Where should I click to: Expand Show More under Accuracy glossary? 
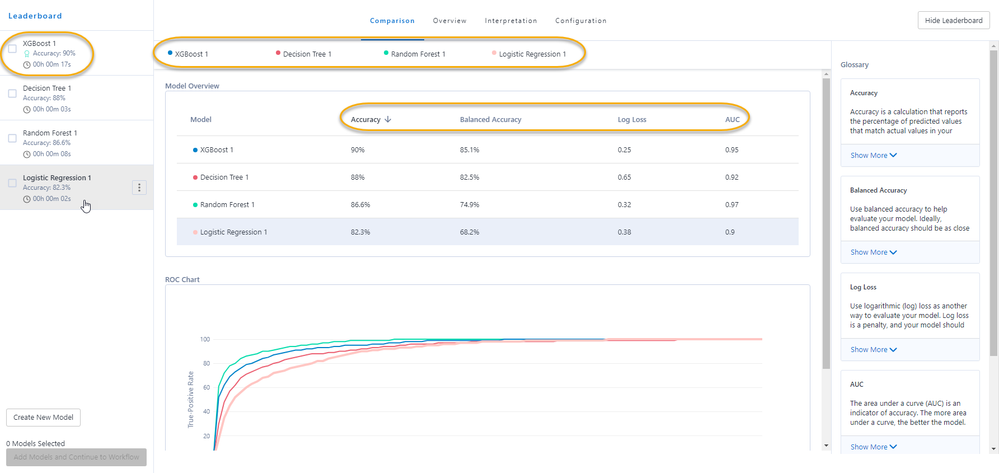coord(873,155)
